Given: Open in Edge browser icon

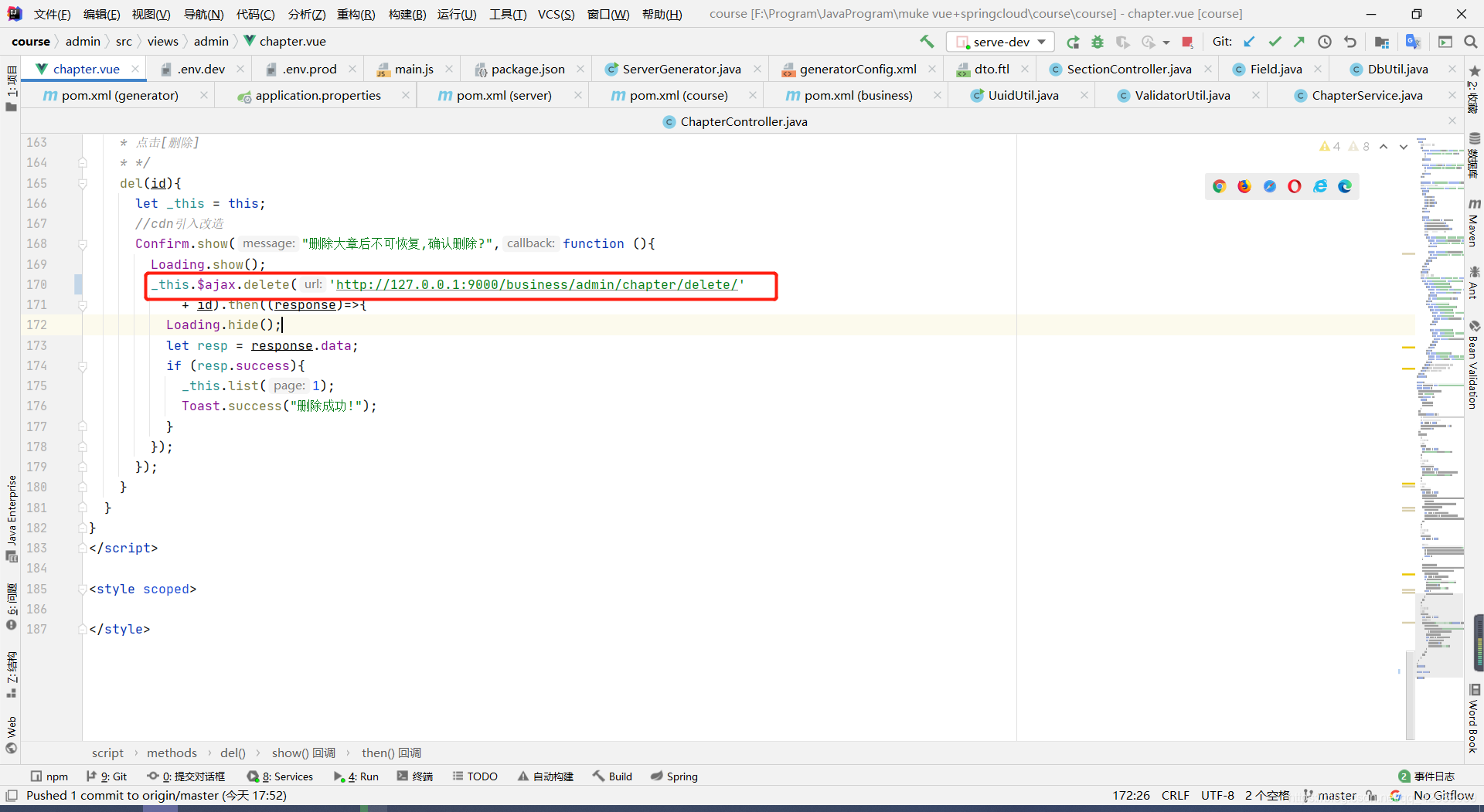Looking at the screenshot, I should coord(1345,186).
